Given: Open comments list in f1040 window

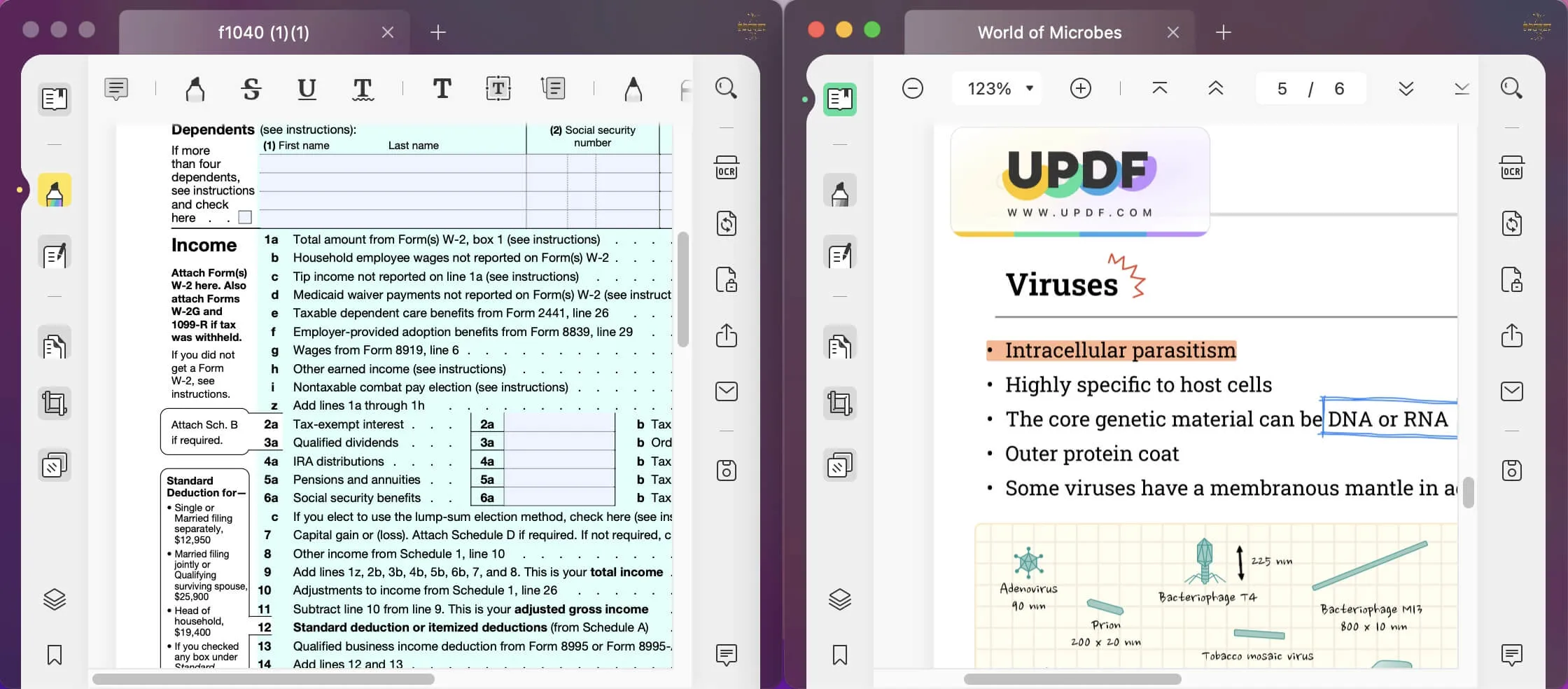Looking at the screenshot, I should click(x=727, y=655).
